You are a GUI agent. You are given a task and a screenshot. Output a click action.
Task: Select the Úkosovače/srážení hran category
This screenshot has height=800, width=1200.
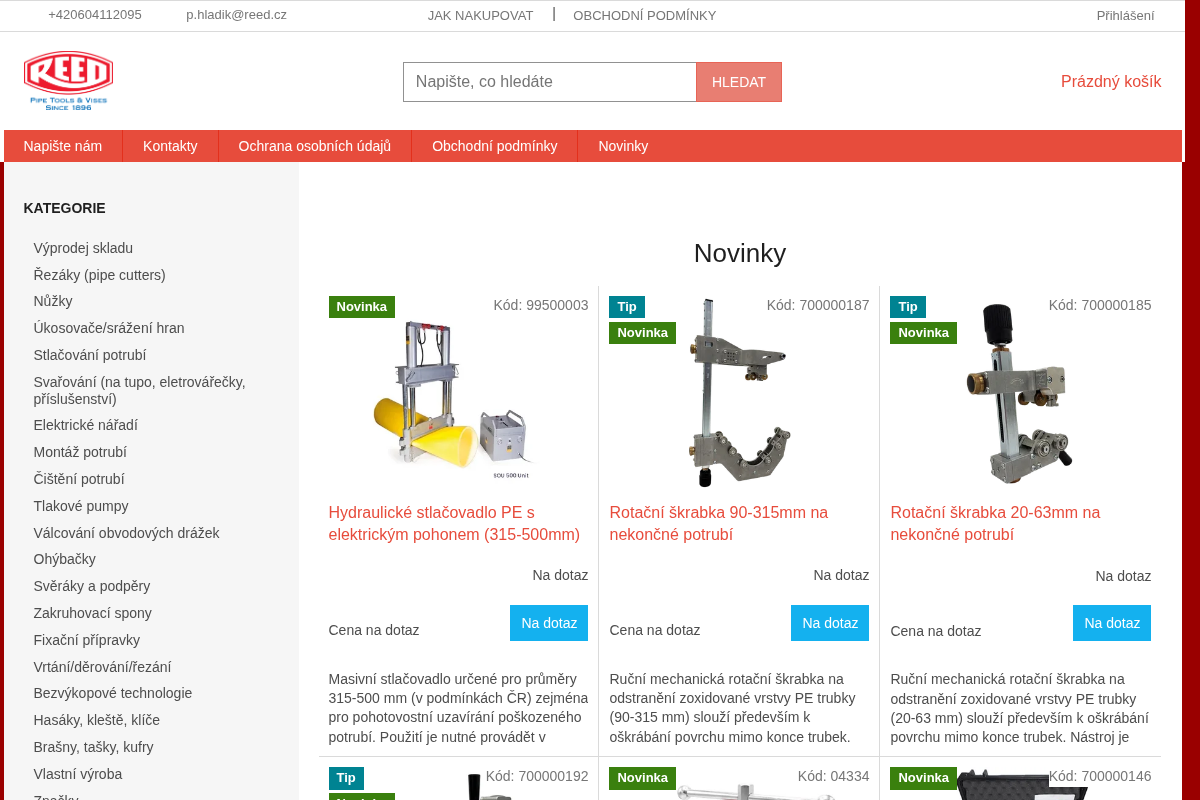109,328
